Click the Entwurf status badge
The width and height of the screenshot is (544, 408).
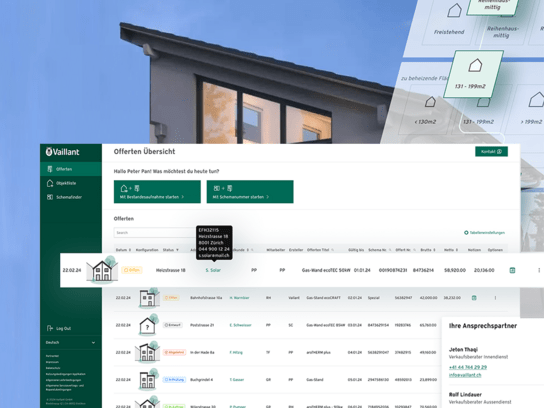[x=172, y=325]
